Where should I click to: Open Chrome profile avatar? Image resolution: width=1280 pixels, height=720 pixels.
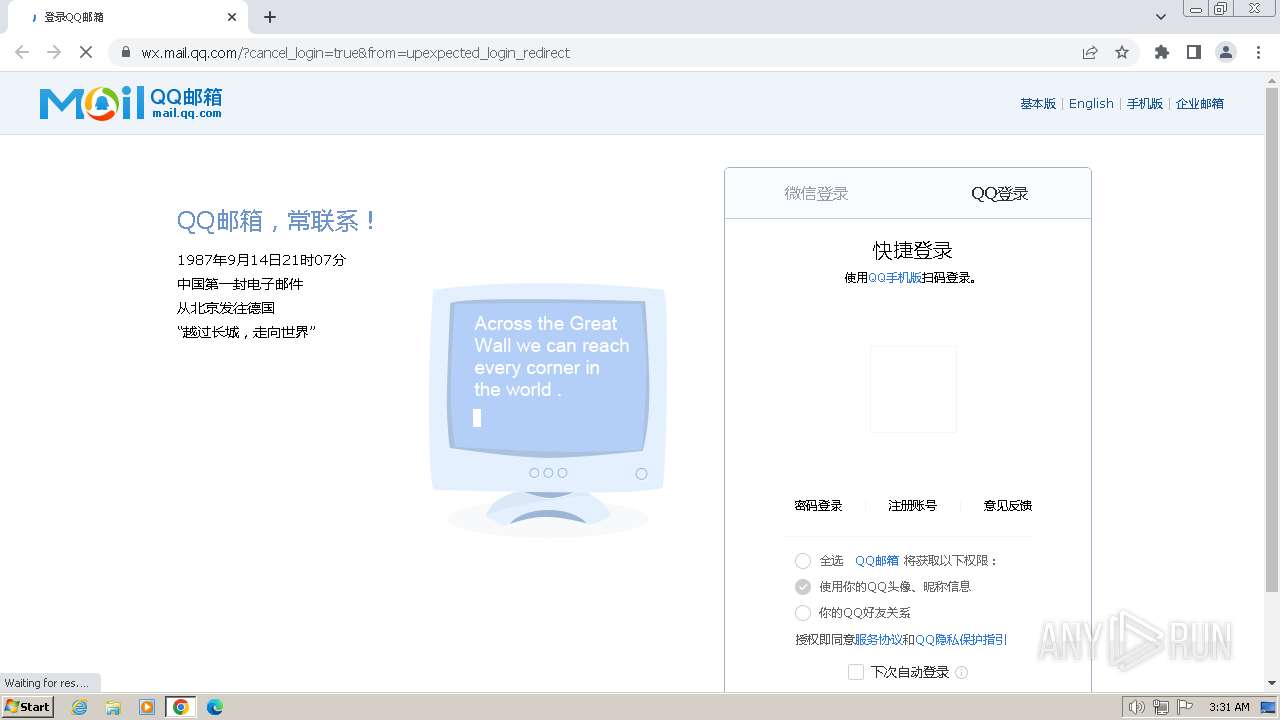pyautogui.click(x=1226, y=52)
